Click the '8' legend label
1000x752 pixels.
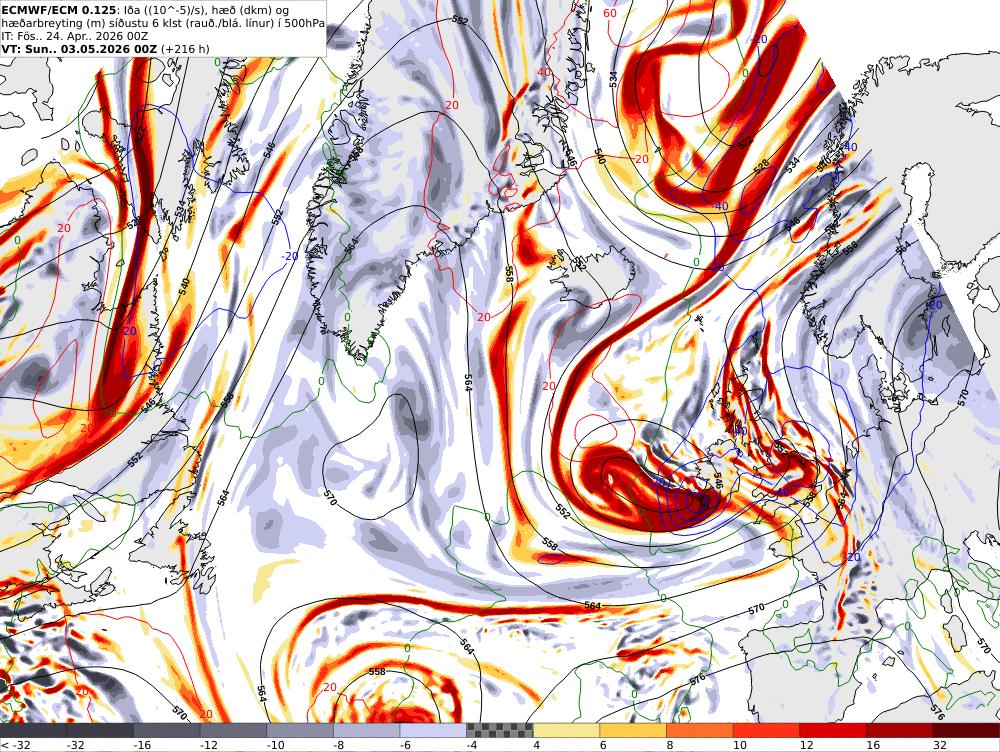(670, 745)
